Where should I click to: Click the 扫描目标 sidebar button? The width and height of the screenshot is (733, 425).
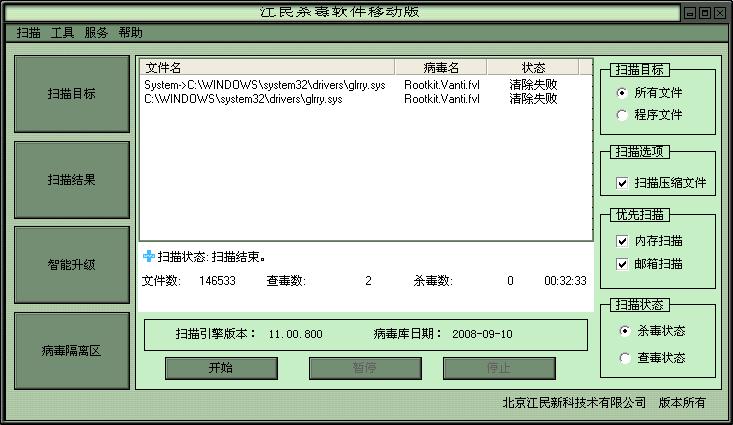(72, 94)
